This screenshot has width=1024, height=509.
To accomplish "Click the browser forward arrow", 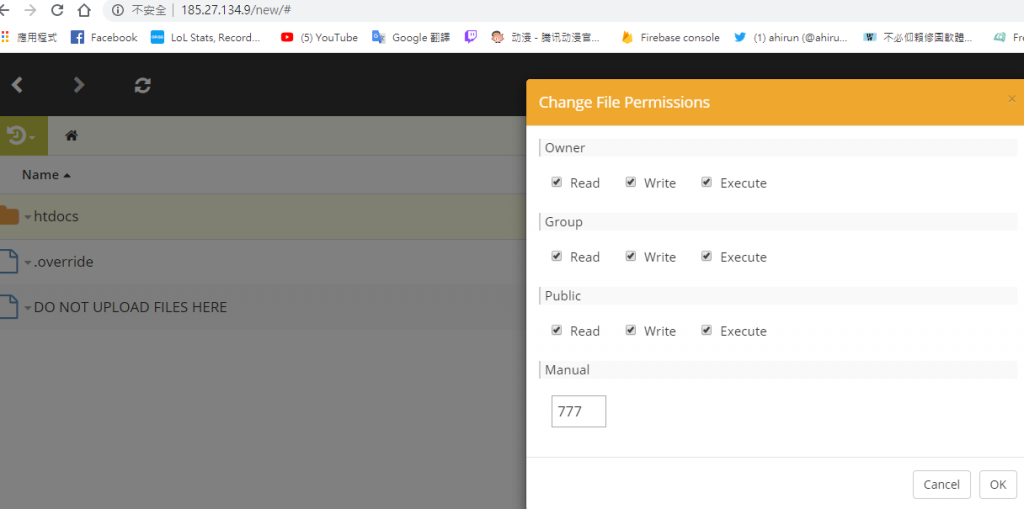I will [x=30, y=10].
